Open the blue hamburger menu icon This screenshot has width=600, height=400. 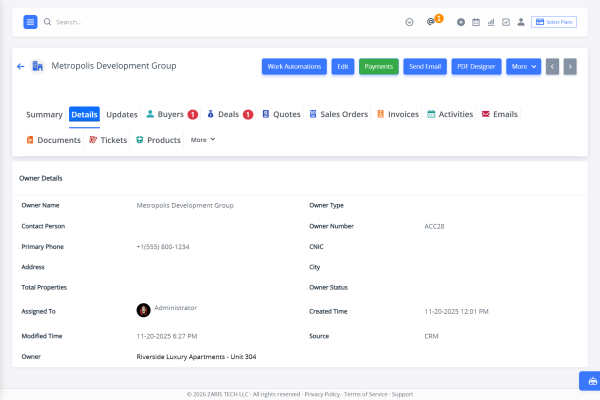(x=30, y=22)
